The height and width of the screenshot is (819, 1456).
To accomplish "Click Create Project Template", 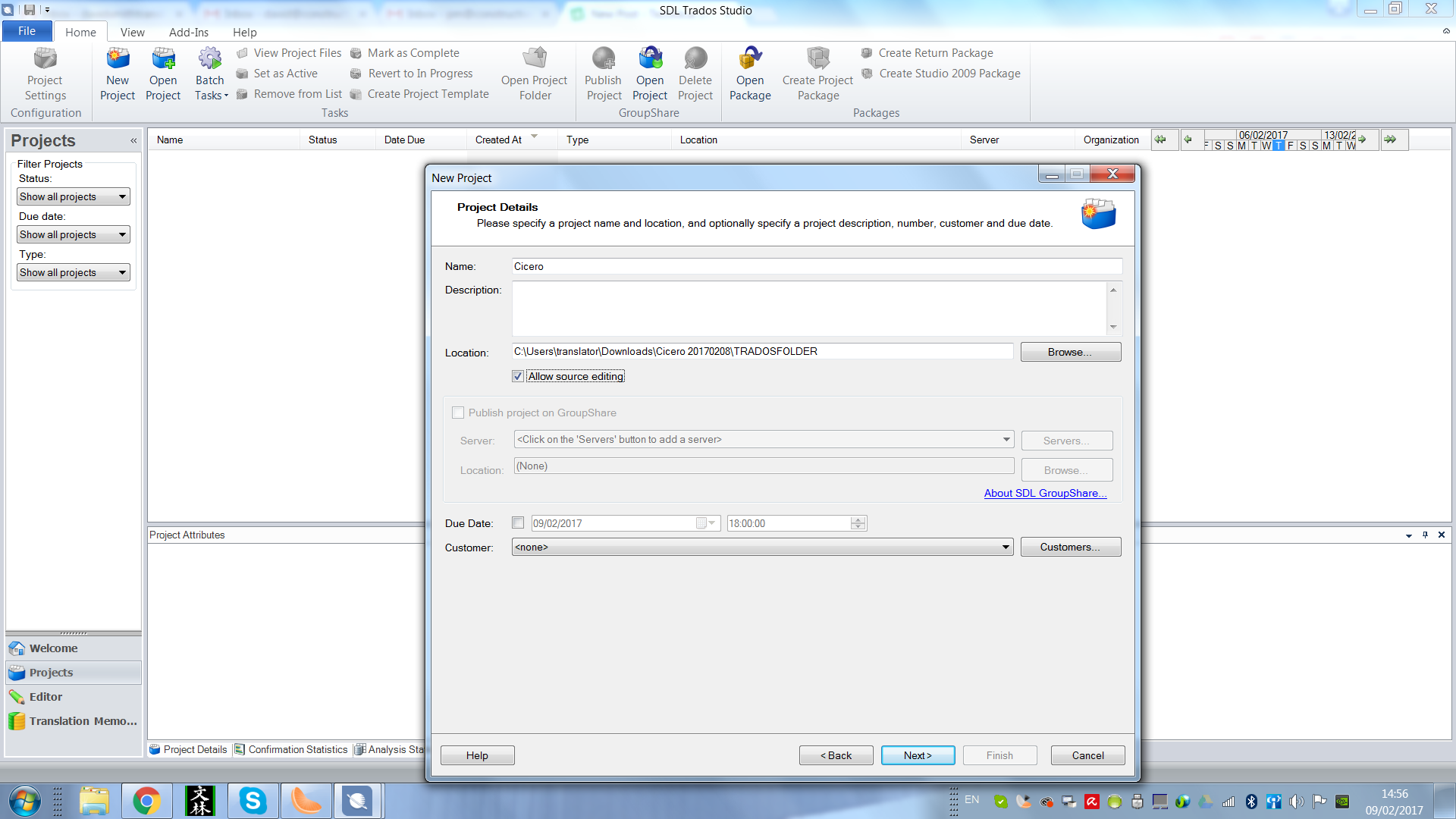I will pyautogui.click(x=419, y=94).
